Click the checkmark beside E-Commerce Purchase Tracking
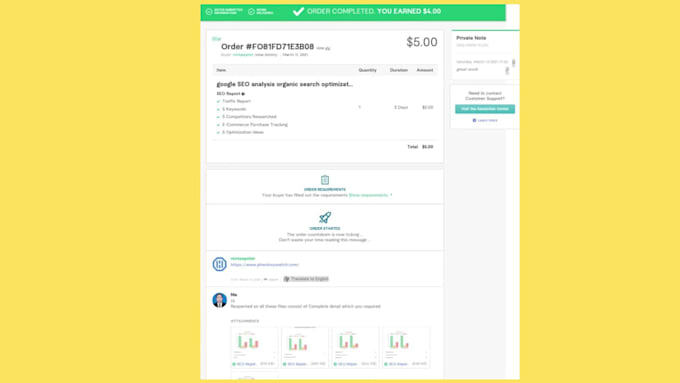 [218, 125]
